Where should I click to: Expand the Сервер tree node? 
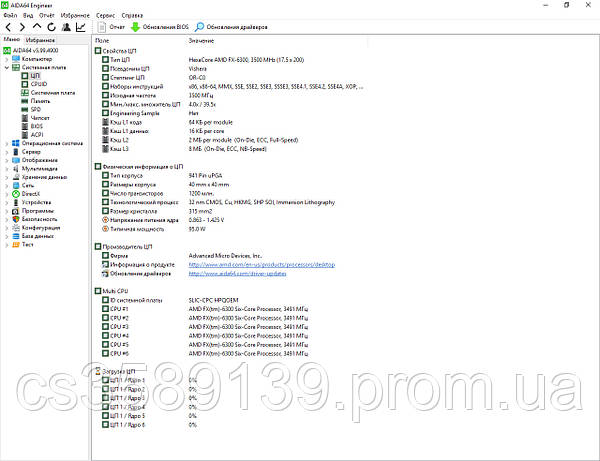point(7,152)
